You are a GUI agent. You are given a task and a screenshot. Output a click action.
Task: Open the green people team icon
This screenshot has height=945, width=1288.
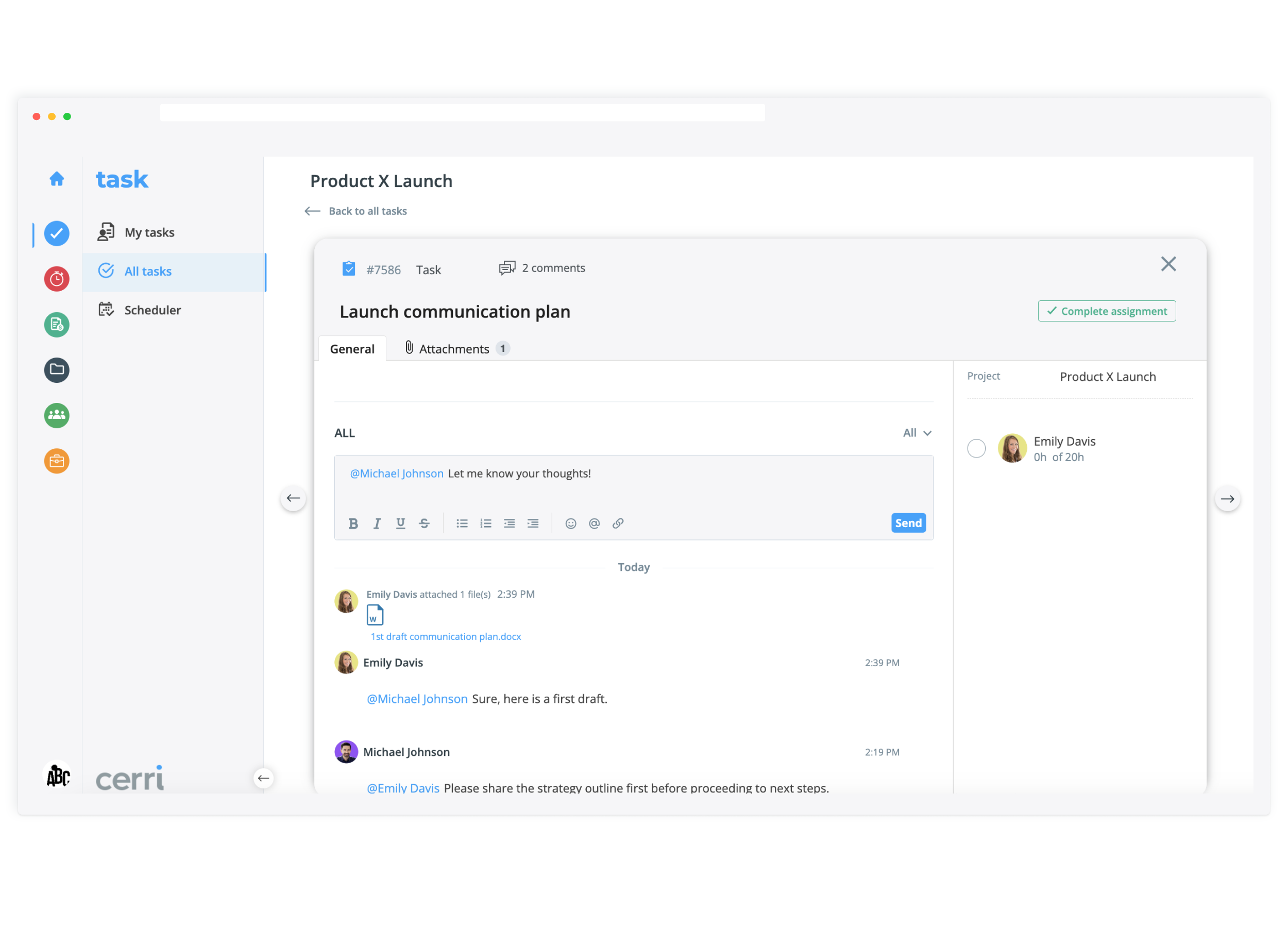[x=57, y=415]
